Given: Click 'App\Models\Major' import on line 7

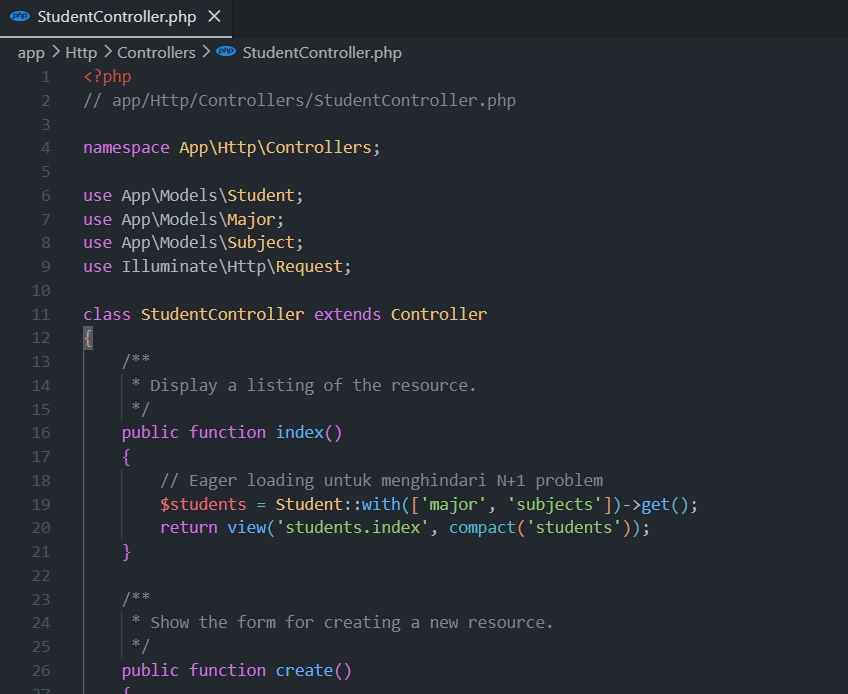Looking at the screenshot, I should click(x=198, y=220).
